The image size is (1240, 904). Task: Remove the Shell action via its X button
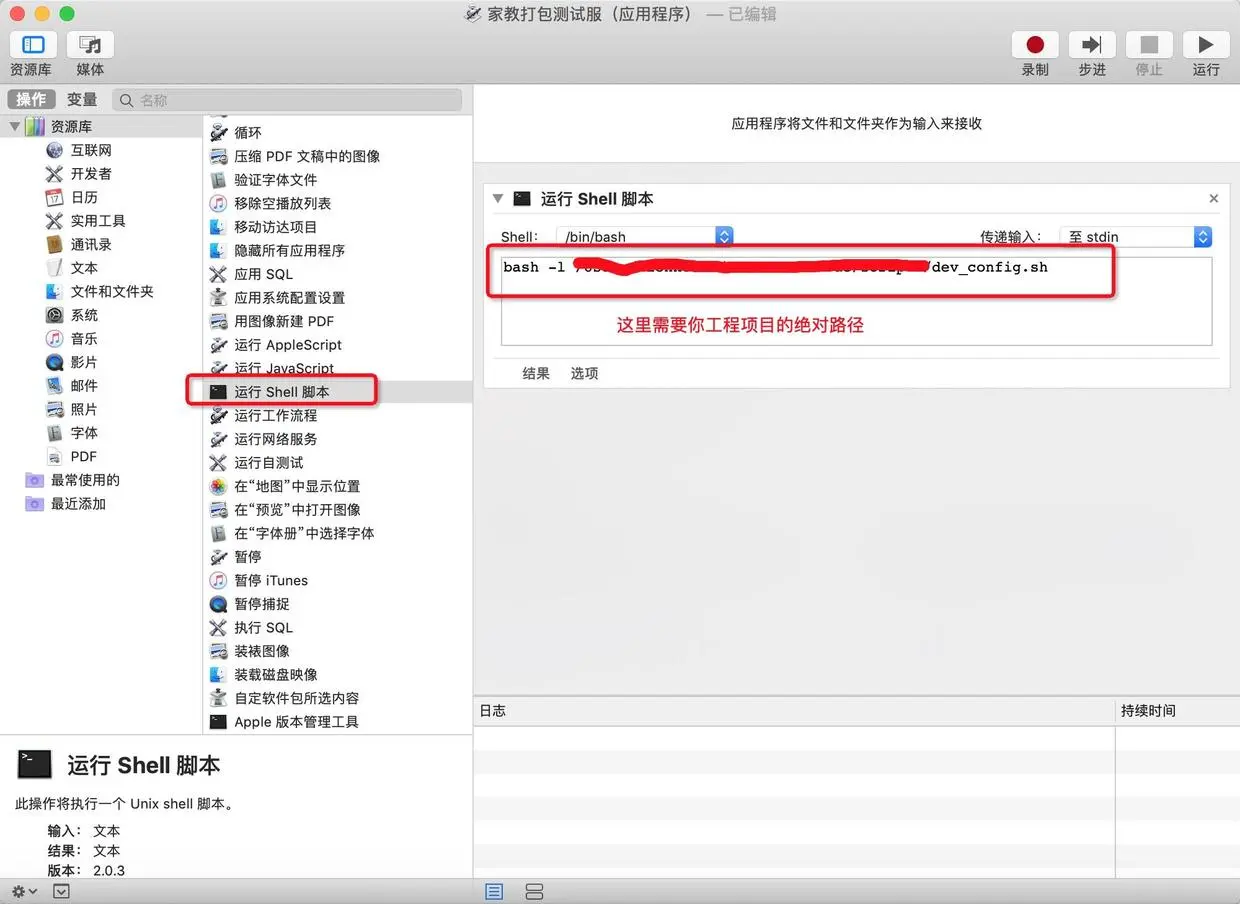pyautogui.click(x=1213, y=198)
